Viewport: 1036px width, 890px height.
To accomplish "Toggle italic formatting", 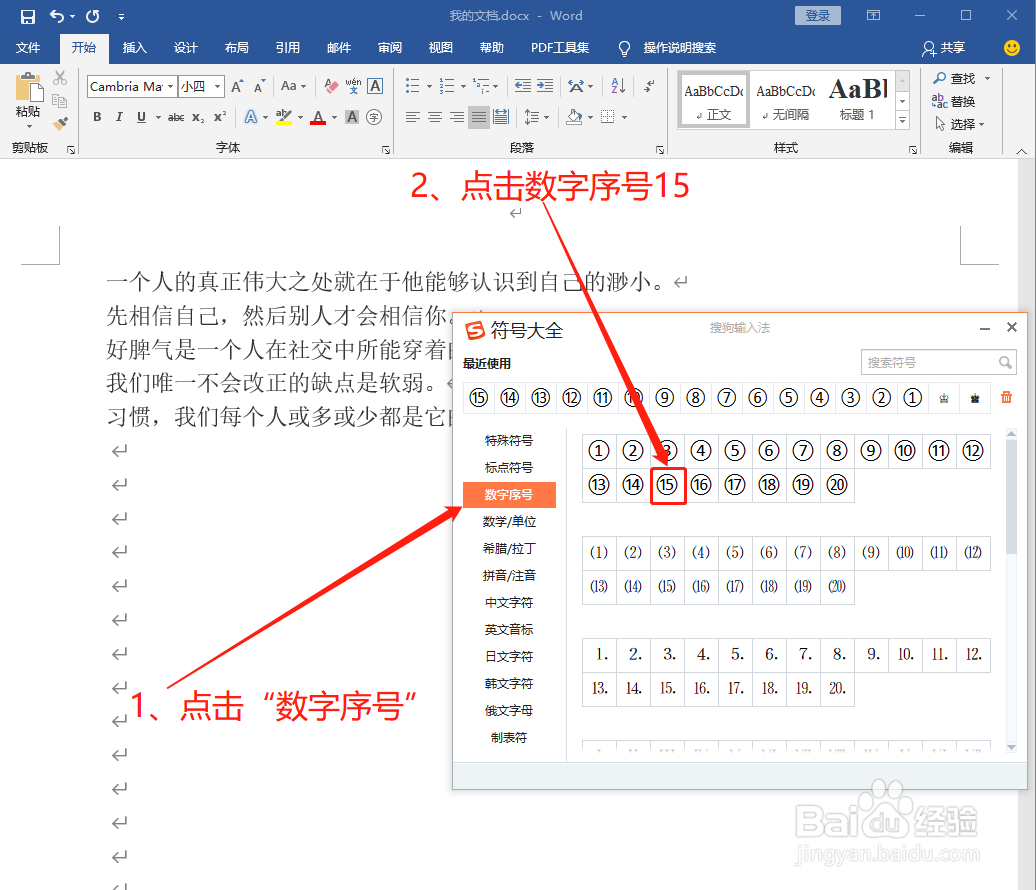I will pos(119,117).
